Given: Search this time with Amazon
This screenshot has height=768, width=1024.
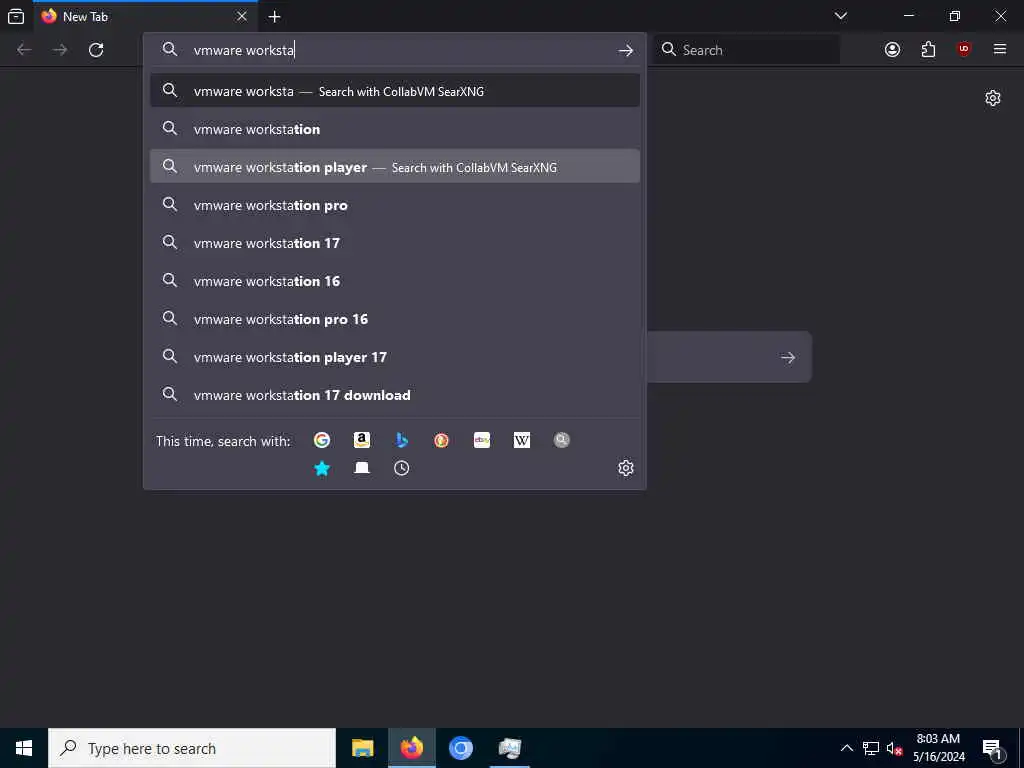Looking at the screenshot, I should pyautogui.click(x=362, y=440).
